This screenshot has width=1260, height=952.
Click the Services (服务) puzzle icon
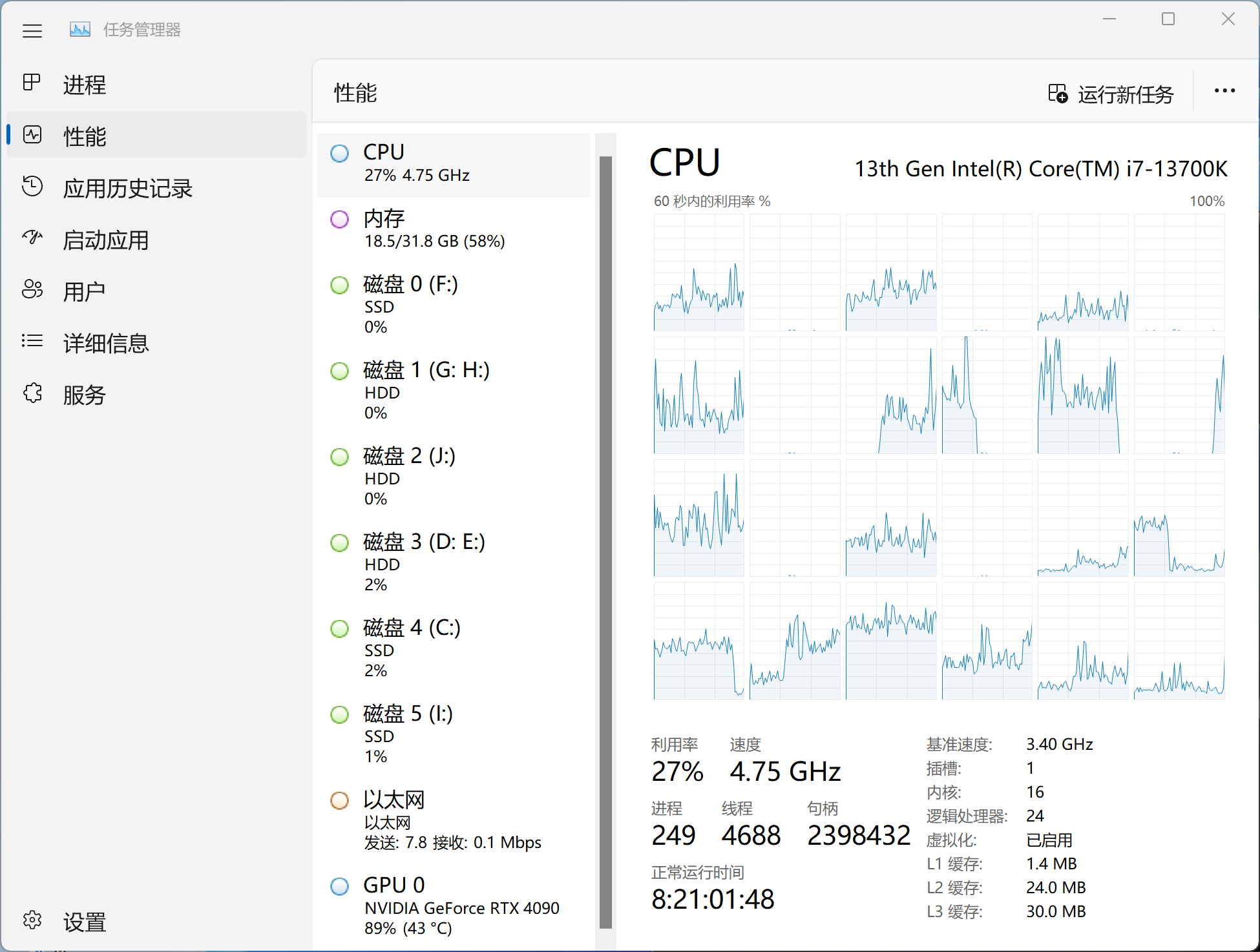[x=32, y=393]
